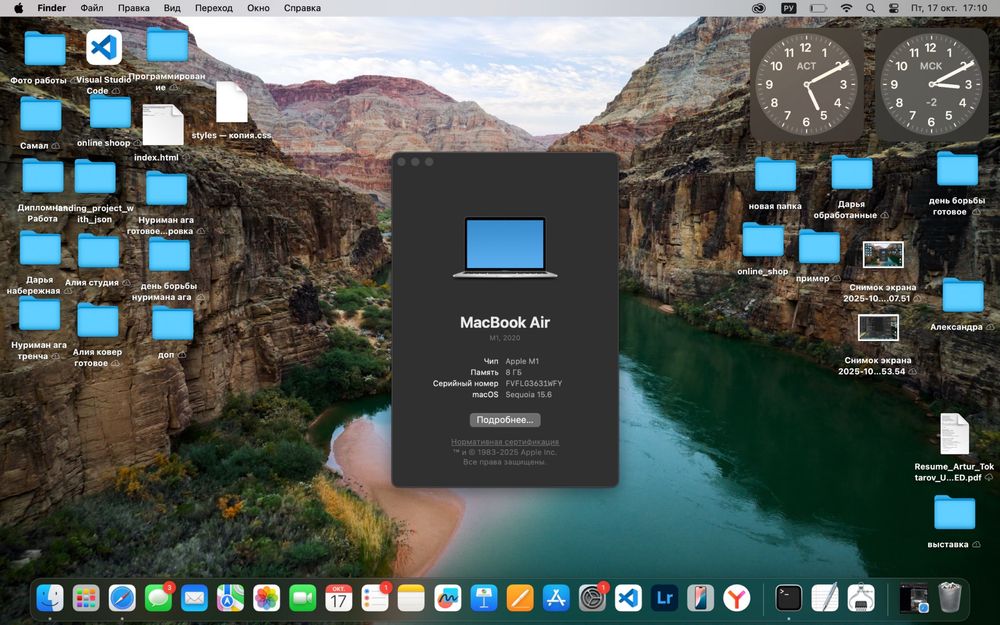Select the Самал folder

[x=41, y=114]
